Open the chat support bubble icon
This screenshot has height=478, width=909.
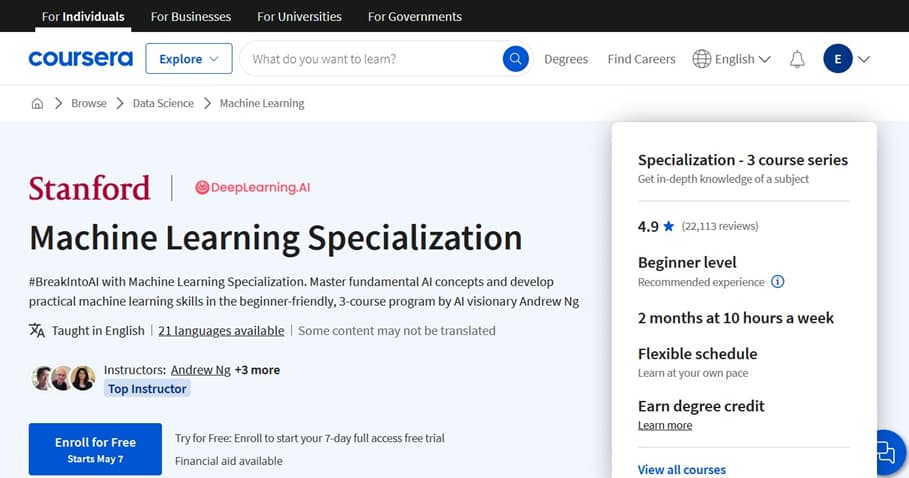click(x=884, y=453)
